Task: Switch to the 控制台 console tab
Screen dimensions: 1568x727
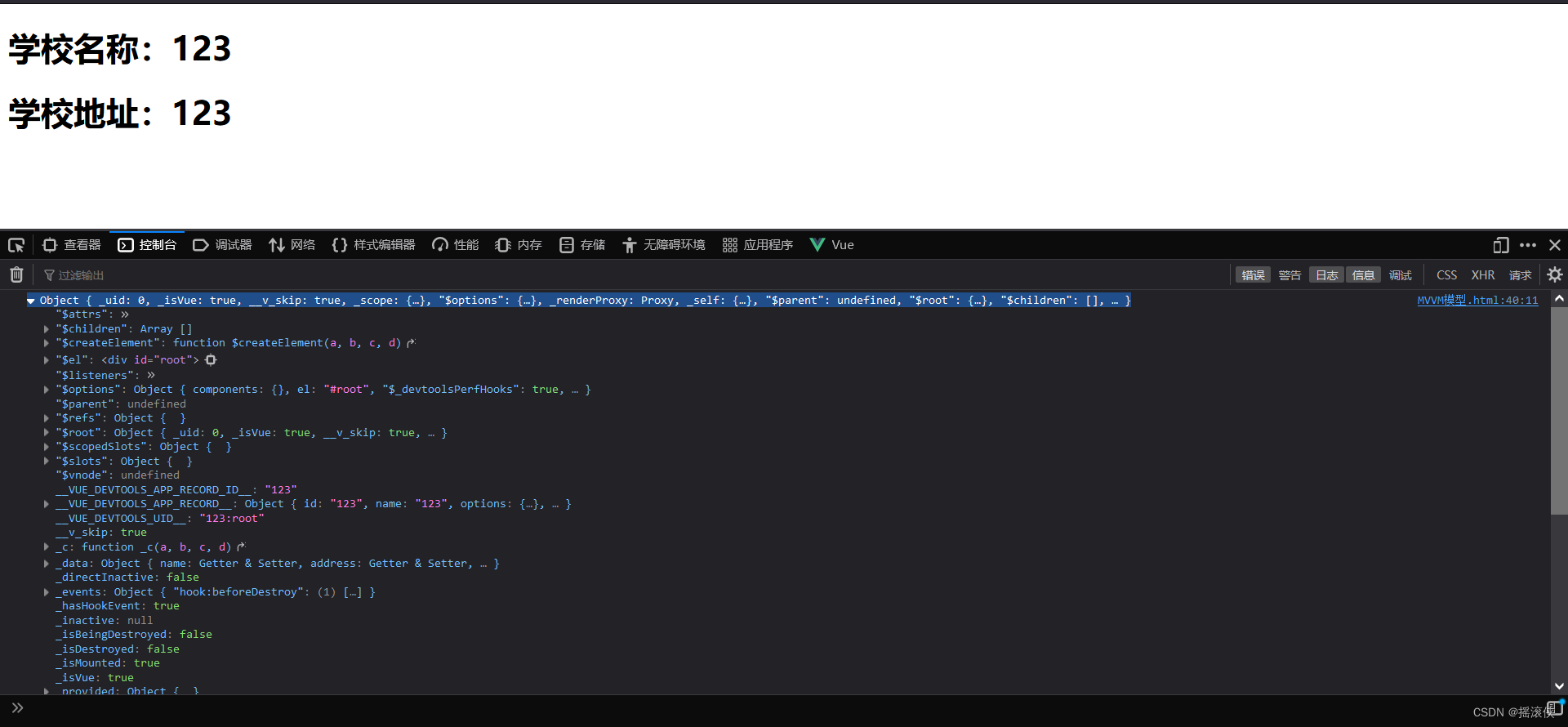Action: coord(147,245)
